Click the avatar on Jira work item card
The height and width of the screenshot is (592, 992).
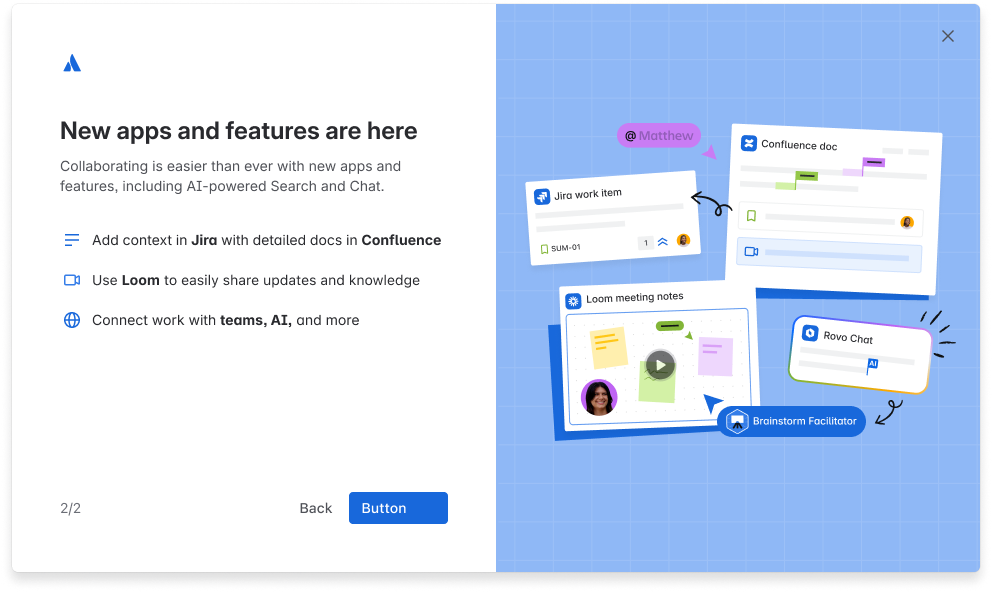683,240
